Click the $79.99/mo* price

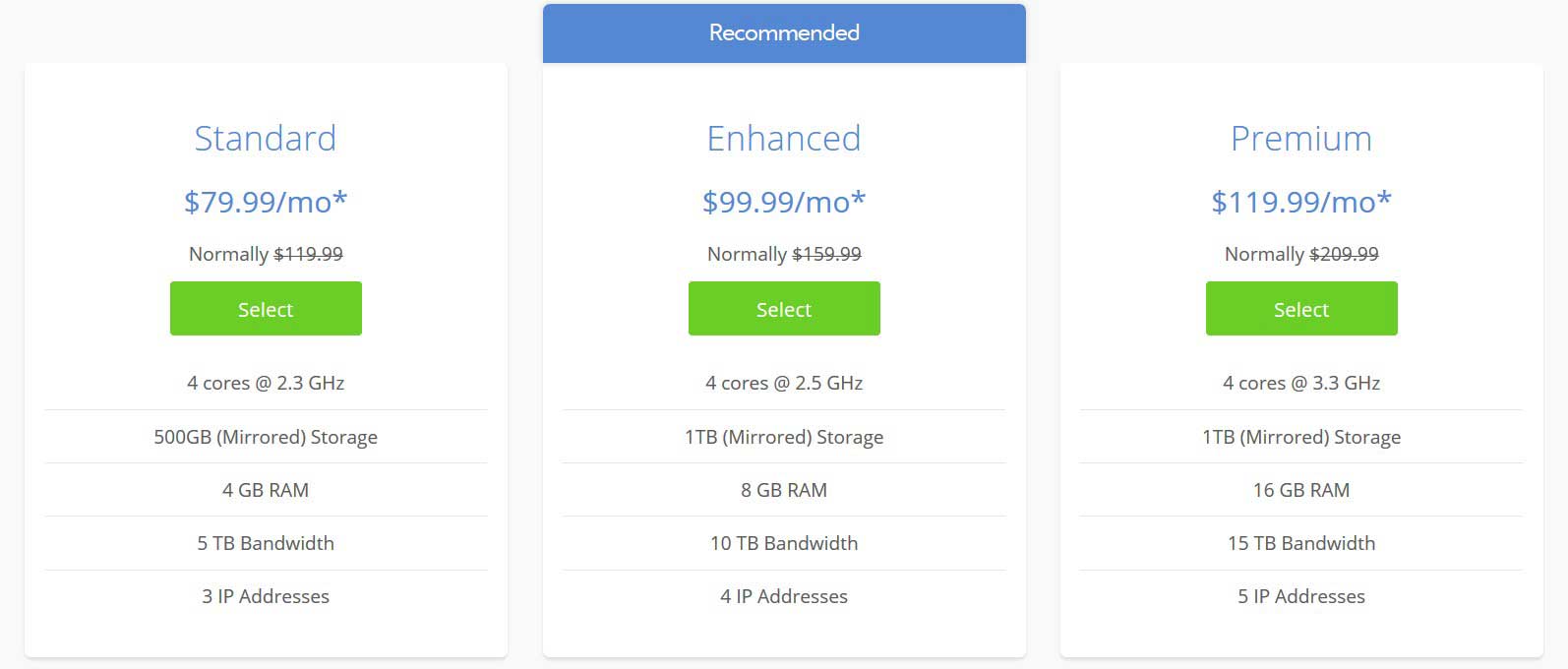click(x=266, y=202)
